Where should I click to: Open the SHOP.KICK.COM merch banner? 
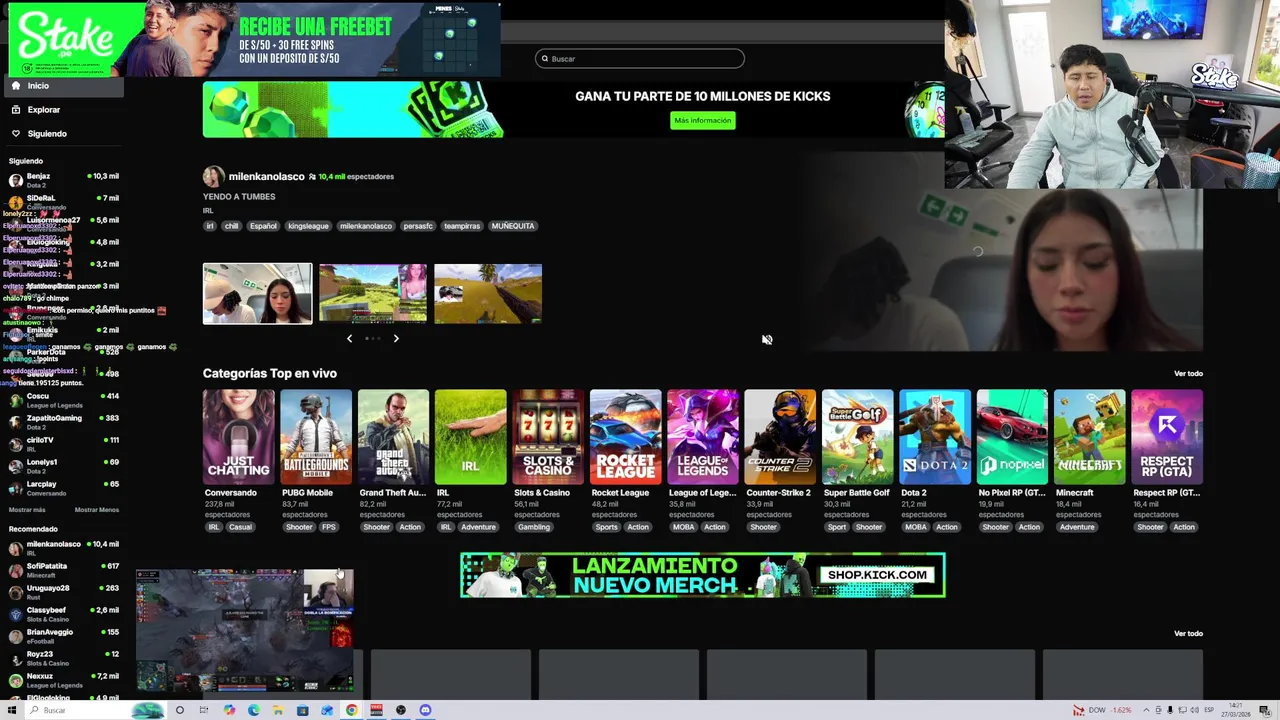point(703,575)
